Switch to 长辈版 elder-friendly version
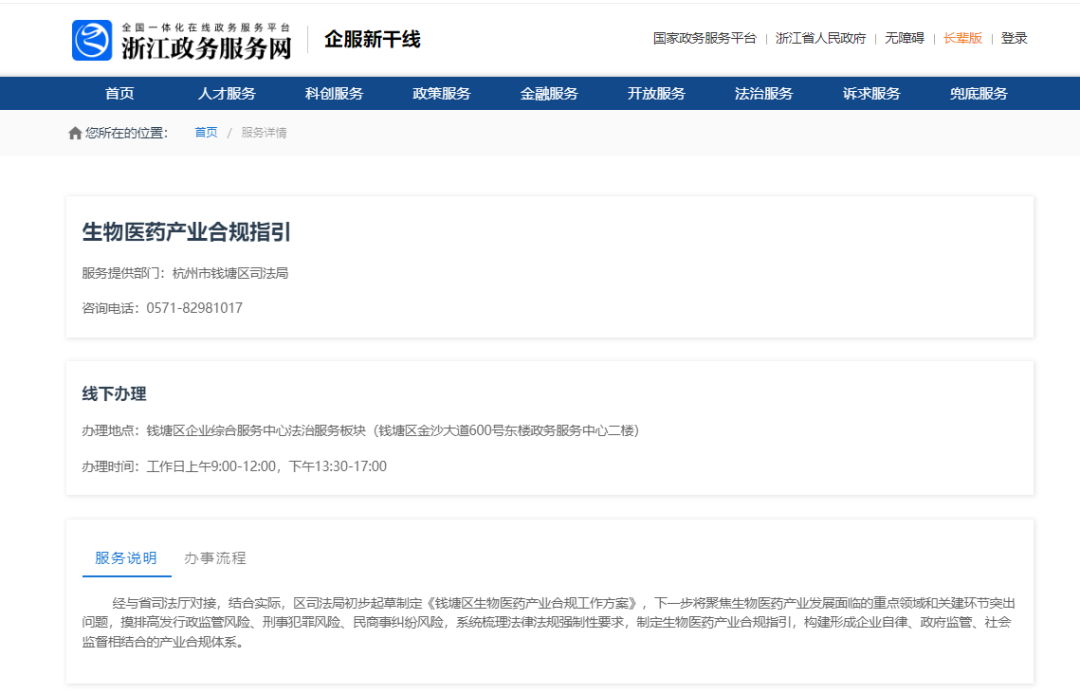 963,39
